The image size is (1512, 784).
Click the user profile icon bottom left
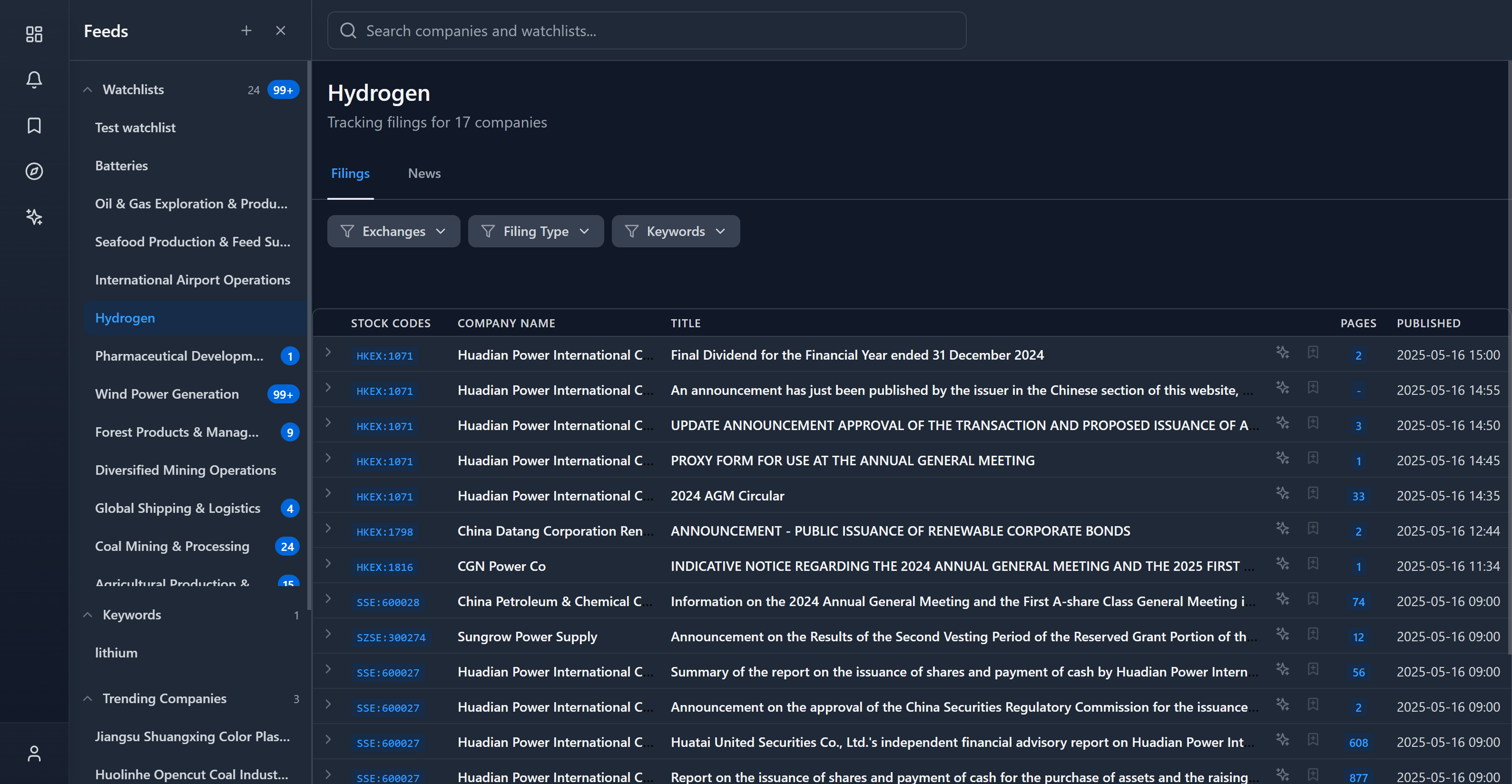click(x=33, y=753)
